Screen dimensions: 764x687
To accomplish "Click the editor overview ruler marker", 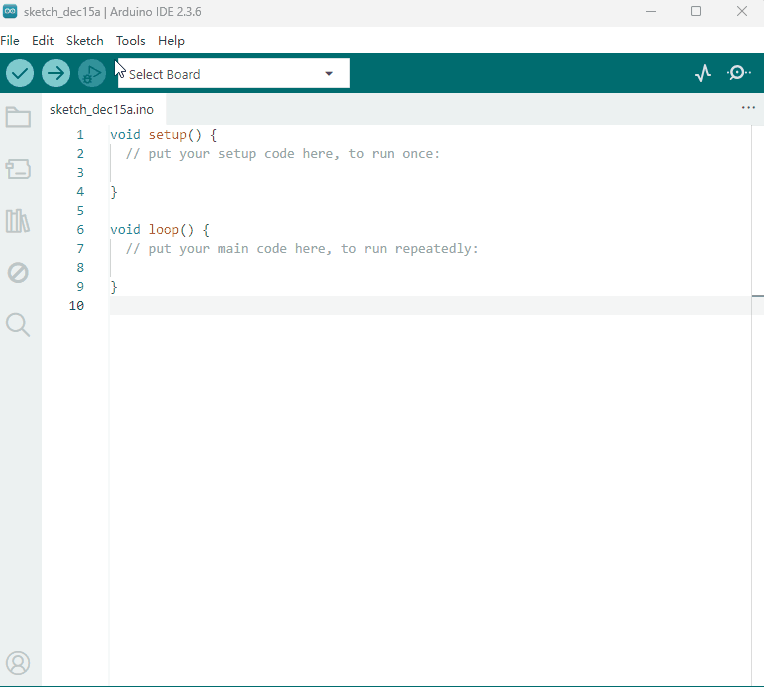I will click(758, 296).
